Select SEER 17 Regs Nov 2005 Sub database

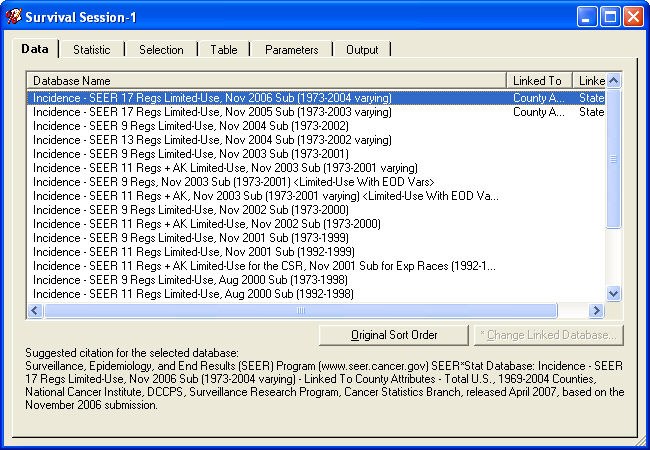point(212,113)
